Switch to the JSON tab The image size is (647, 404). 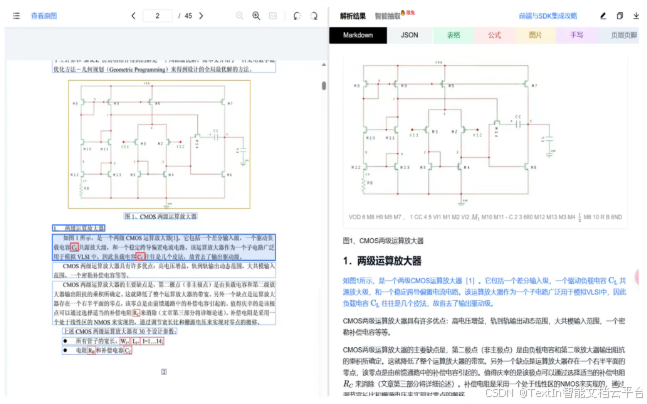pyautogui.click(x=409, y=35)
